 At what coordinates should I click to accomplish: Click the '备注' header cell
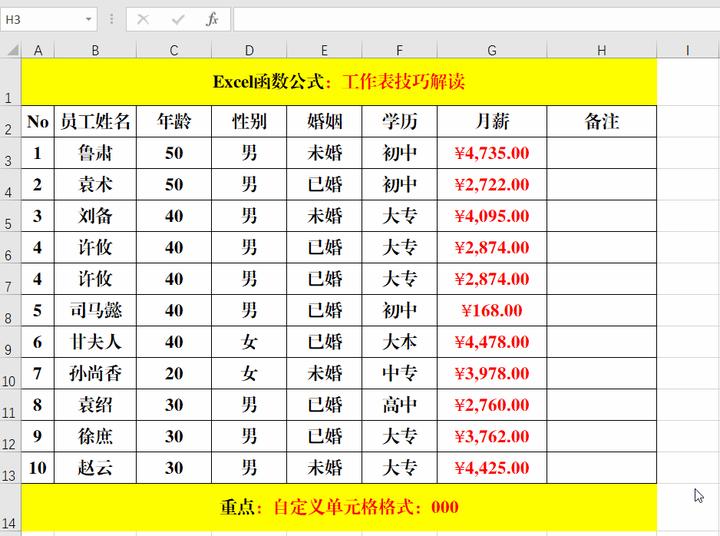tap(602, 121)
